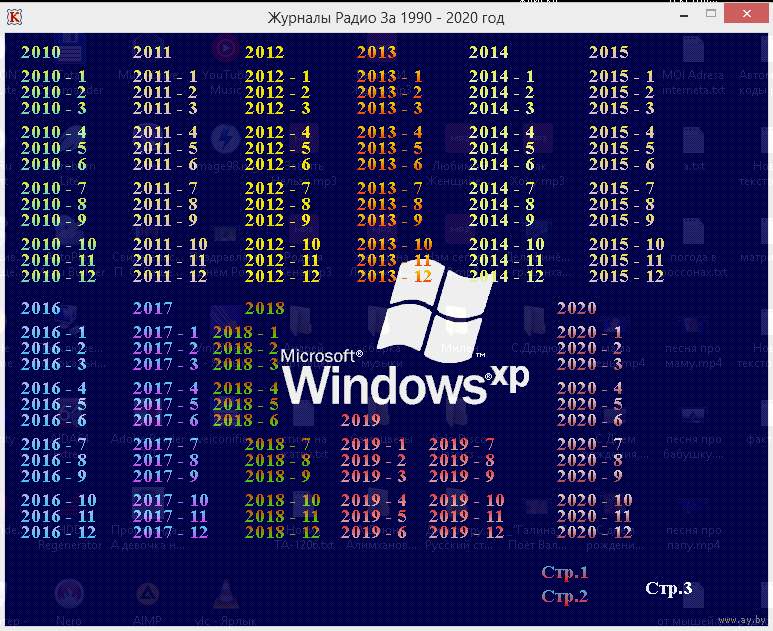Open issue 2015 - 8
The height and width of the screenshot is (631, 773).
pyautogui.click(x=622, y=204)
